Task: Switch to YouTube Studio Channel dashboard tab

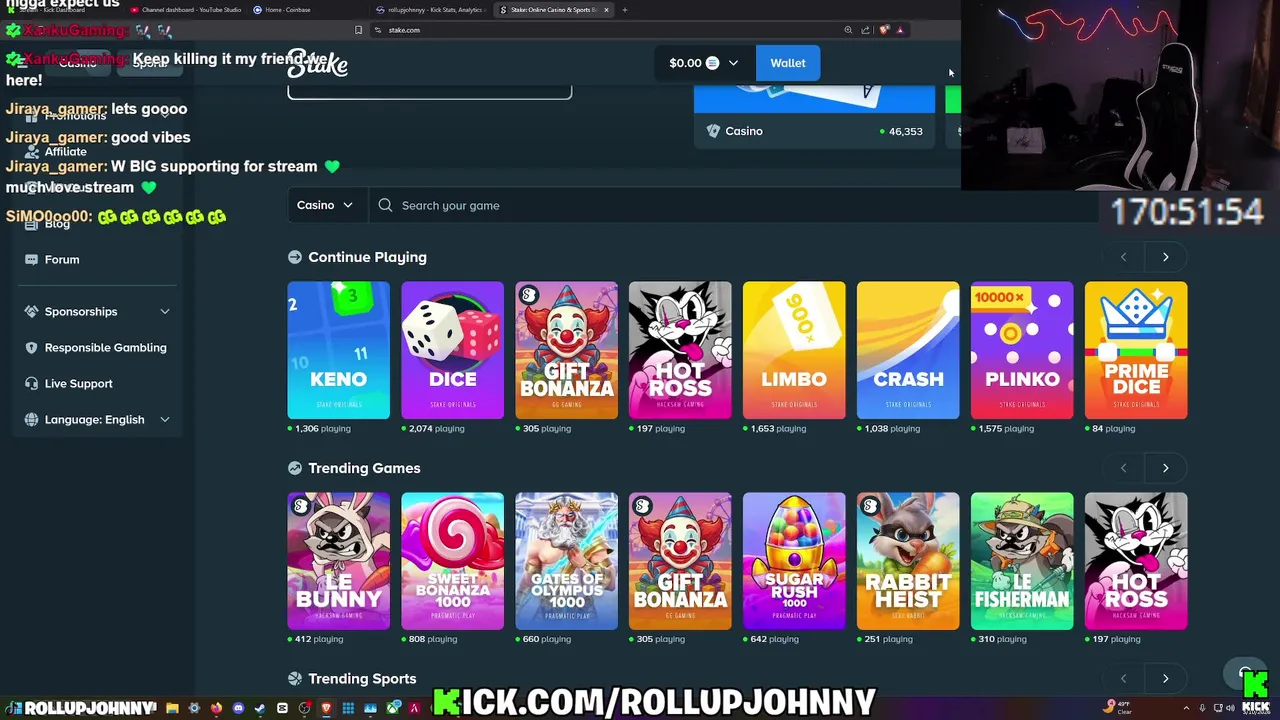Action: pos(186,10)
